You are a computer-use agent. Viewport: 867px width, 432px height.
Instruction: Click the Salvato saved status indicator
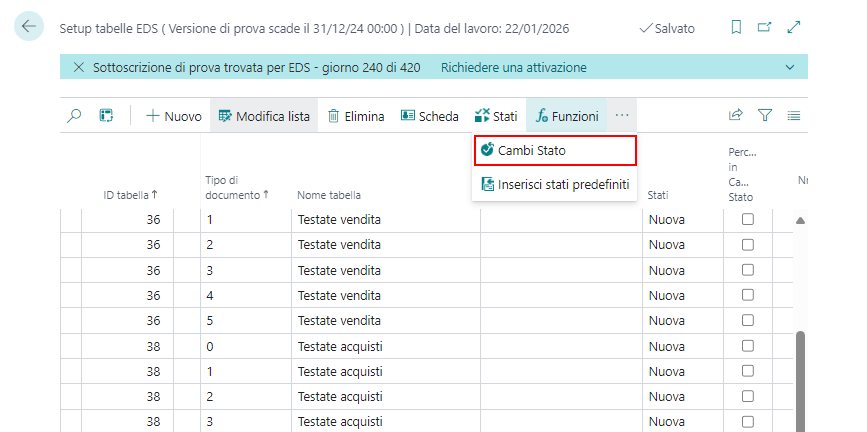point(667,28)
